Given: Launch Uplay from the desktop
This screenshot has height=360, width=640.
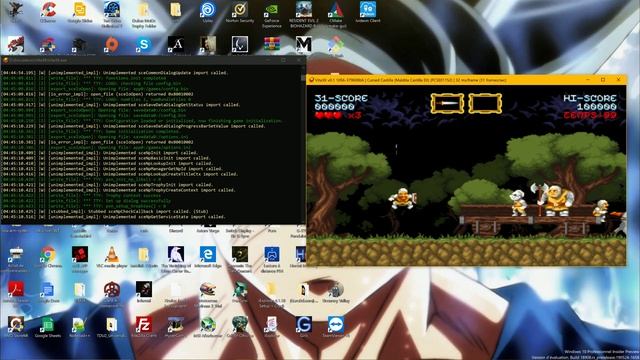Looking at the screenshot, I should pos(208,11).
